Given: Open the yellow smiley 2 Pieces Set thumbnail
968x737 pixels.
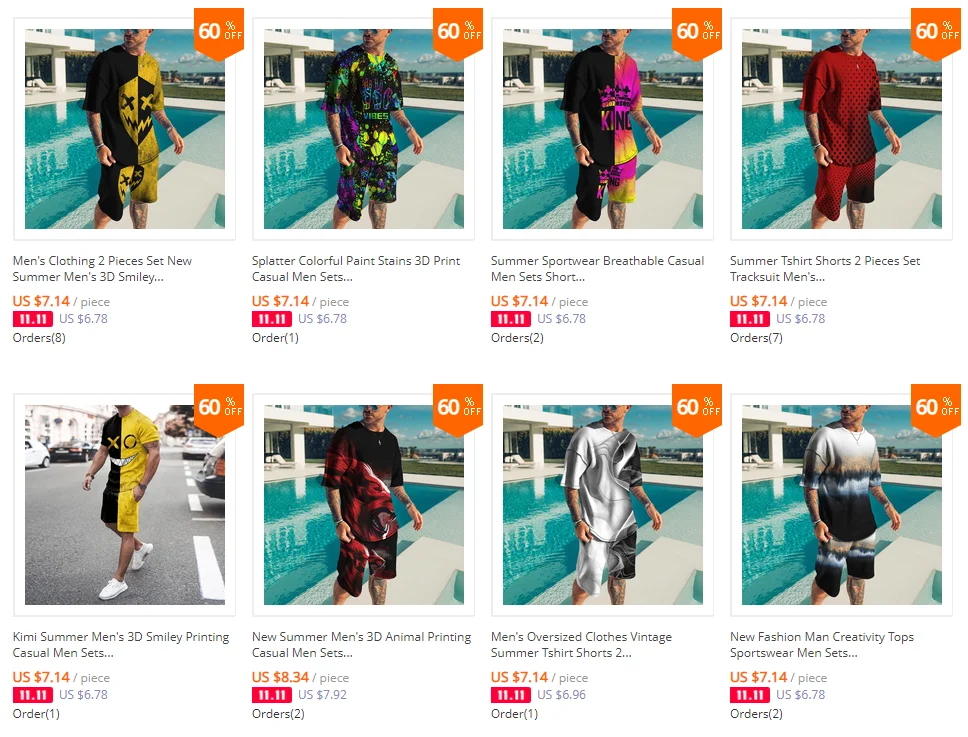Looking at the screenshot, I should click(x=125, y=128).
